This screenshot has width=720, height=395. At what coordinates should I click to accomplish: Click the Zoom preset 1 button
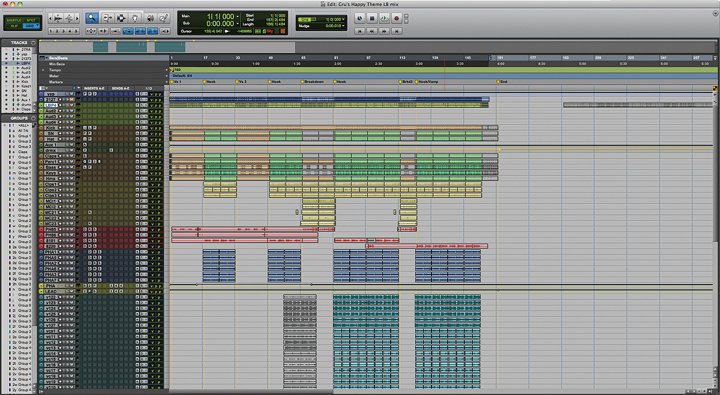coord(51,31)
